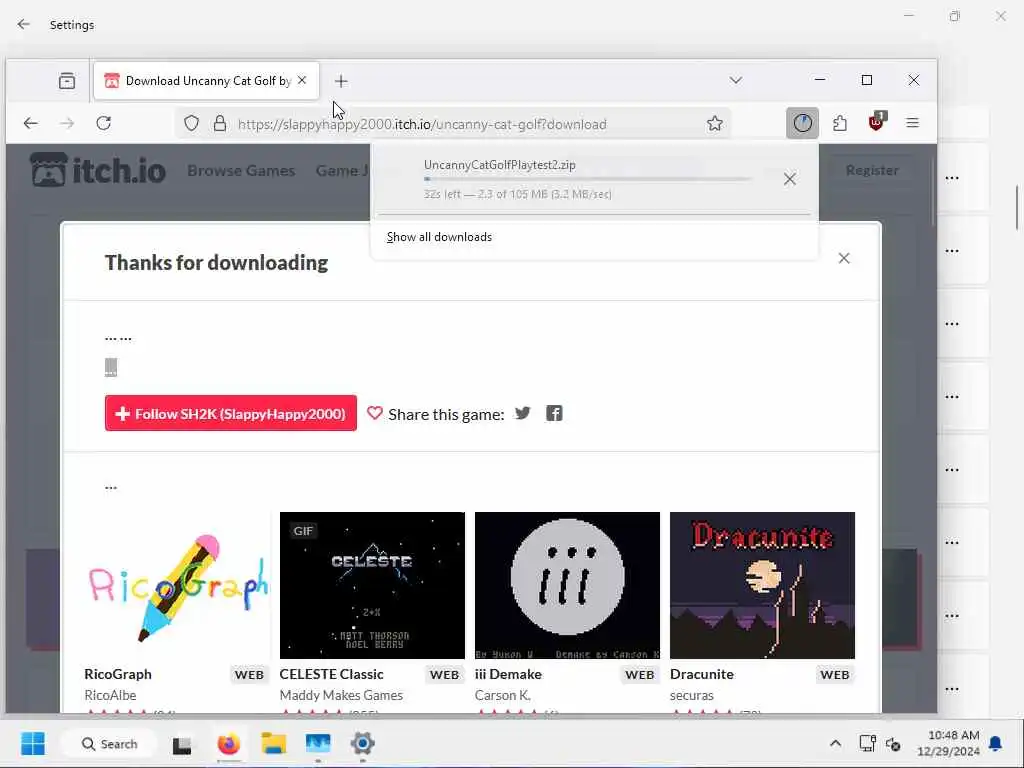Viewport: 1024px width, 768px height.
Task: Click the heart favorite icon
Action: [375, 413]
